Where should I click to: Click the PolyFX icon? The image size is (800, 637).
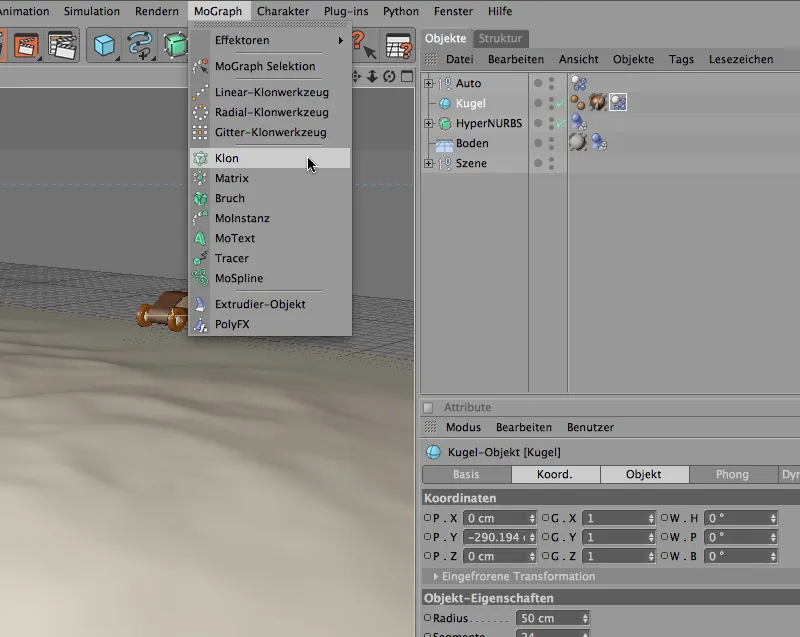point(201,324)
